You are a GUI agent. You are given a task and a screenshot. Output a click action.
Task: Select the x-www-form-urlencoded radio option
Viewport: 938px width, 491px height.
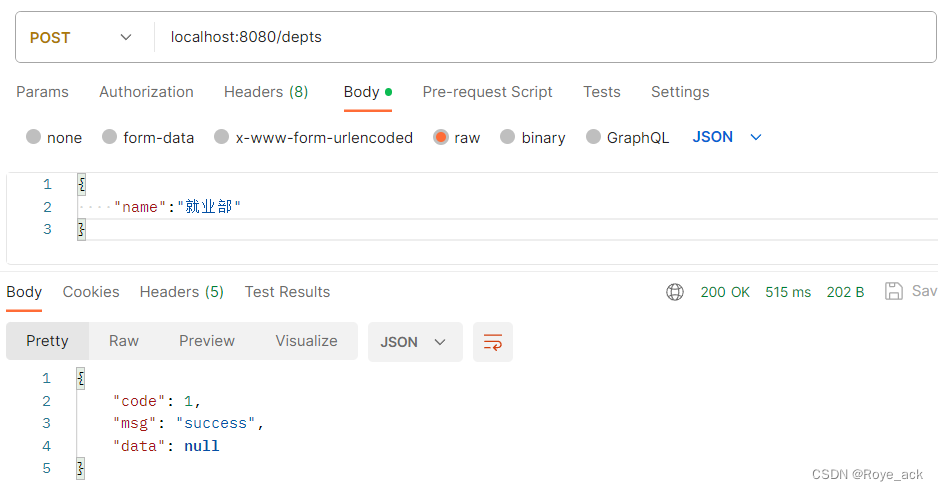tap(221, 137)
